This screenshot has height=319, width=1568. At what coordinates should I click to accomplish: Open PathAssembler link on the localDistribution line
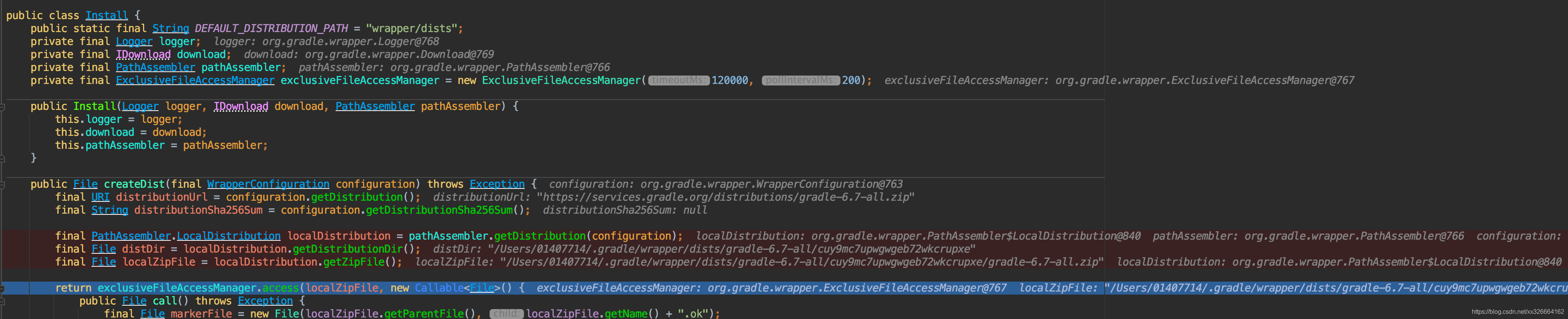(131, 236)
